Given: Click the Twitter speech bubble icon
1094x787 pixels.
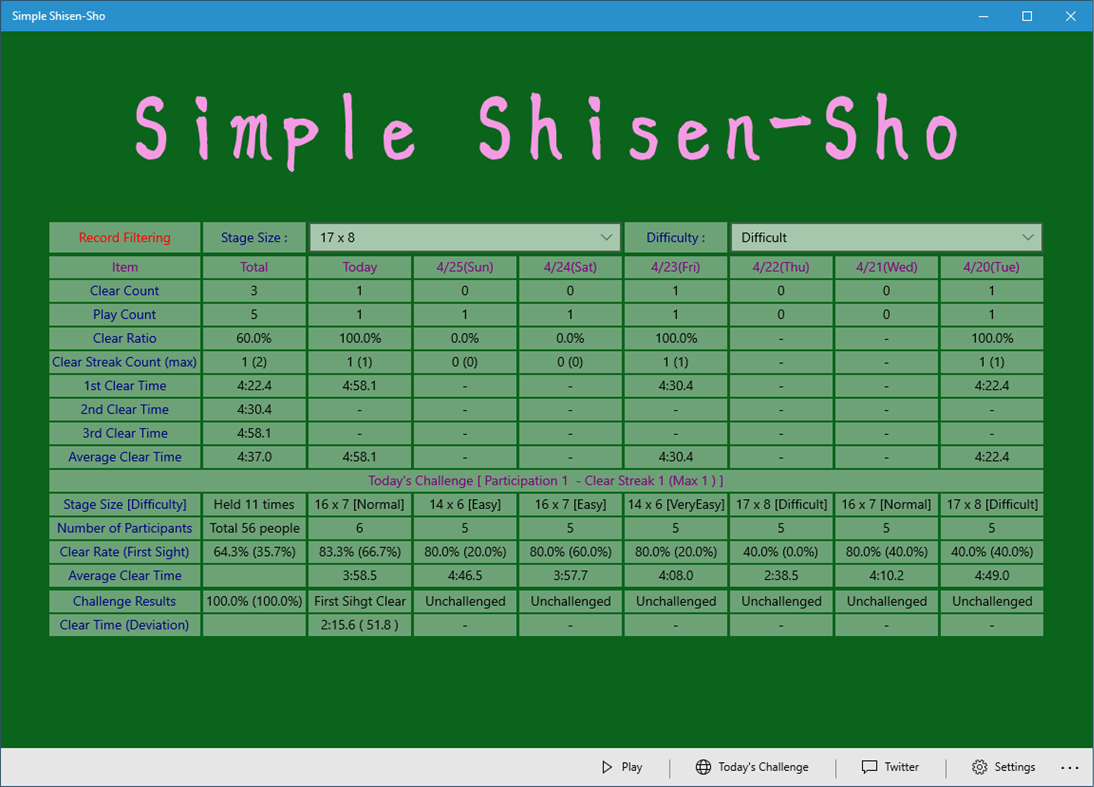Looking at the screenshot, I should [868, 767].
